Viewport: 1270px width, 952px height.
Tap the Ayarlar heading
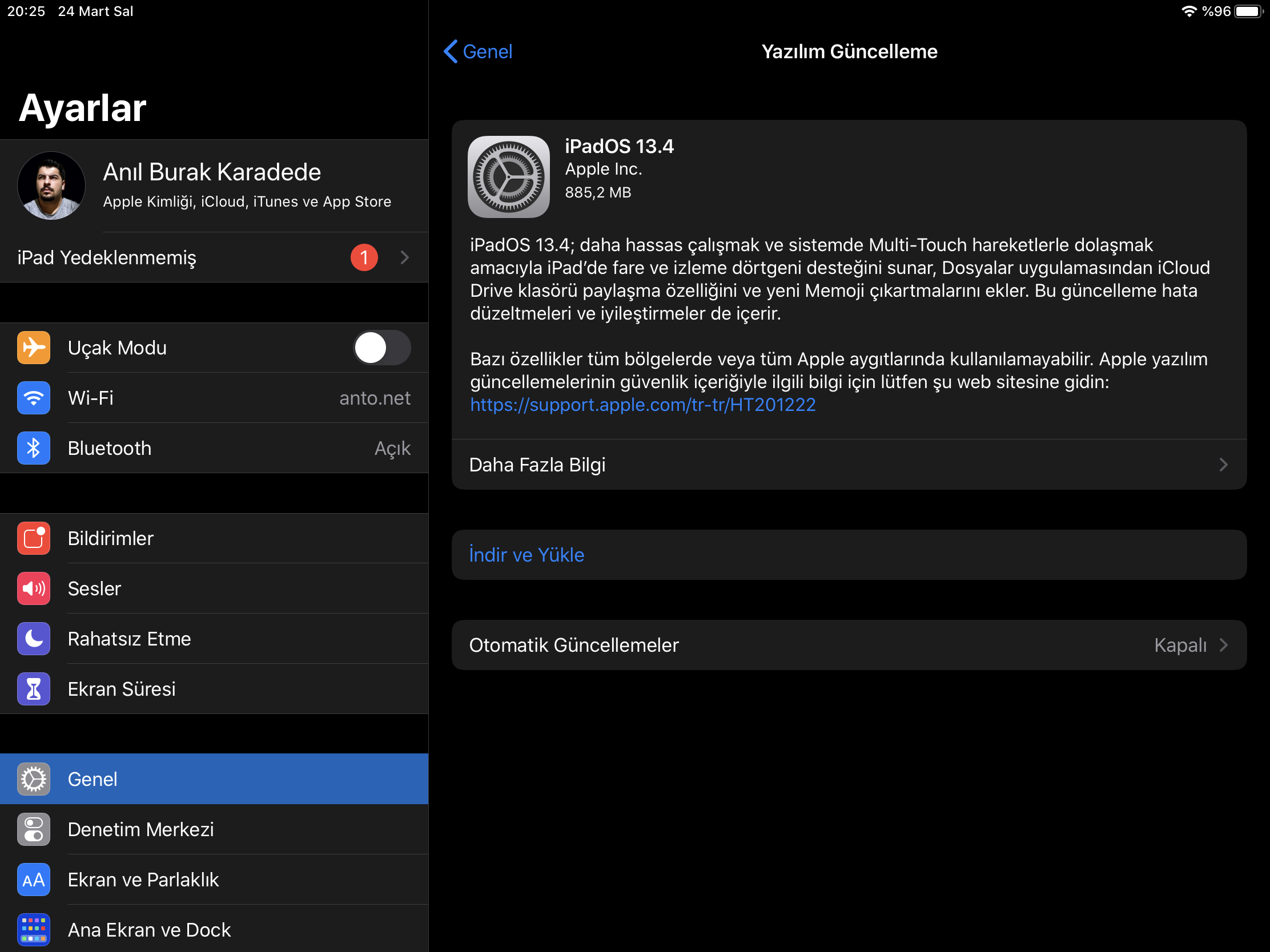[83, 108]
